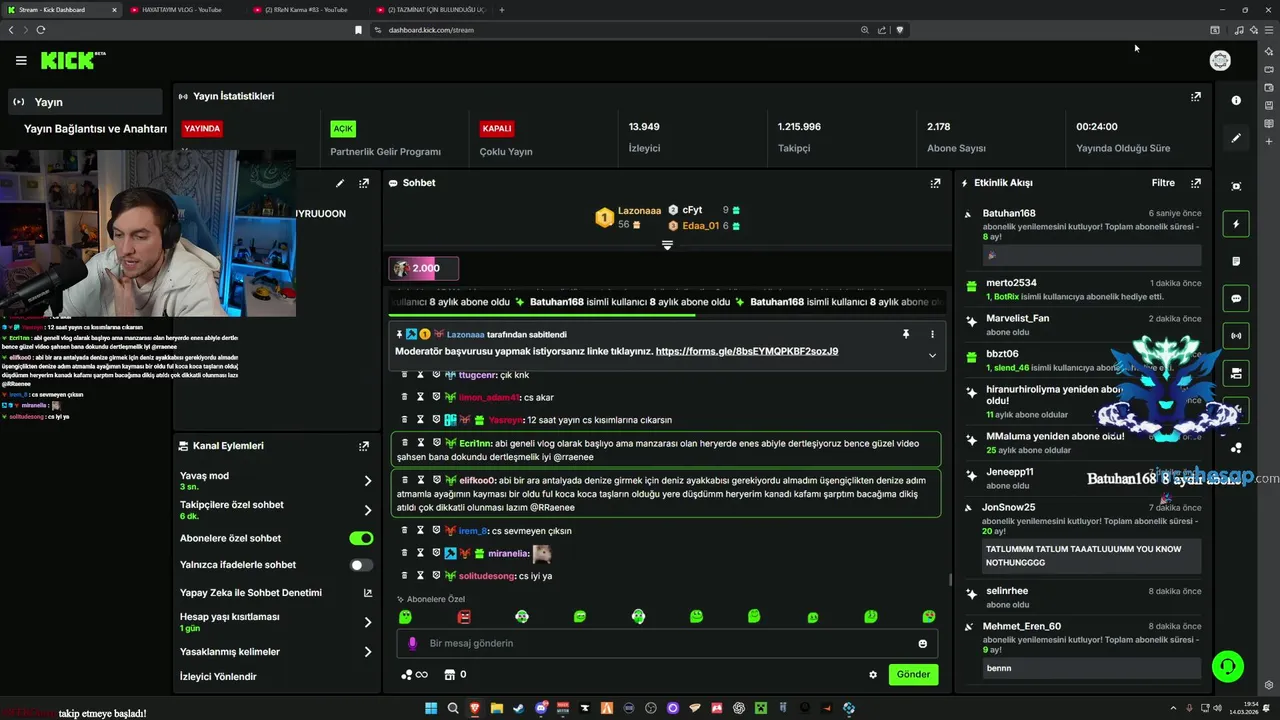Image resolution: width=1280 pixels, height=720 pixels.
Task: Open a new browser tab
Action: pos(502,10)
